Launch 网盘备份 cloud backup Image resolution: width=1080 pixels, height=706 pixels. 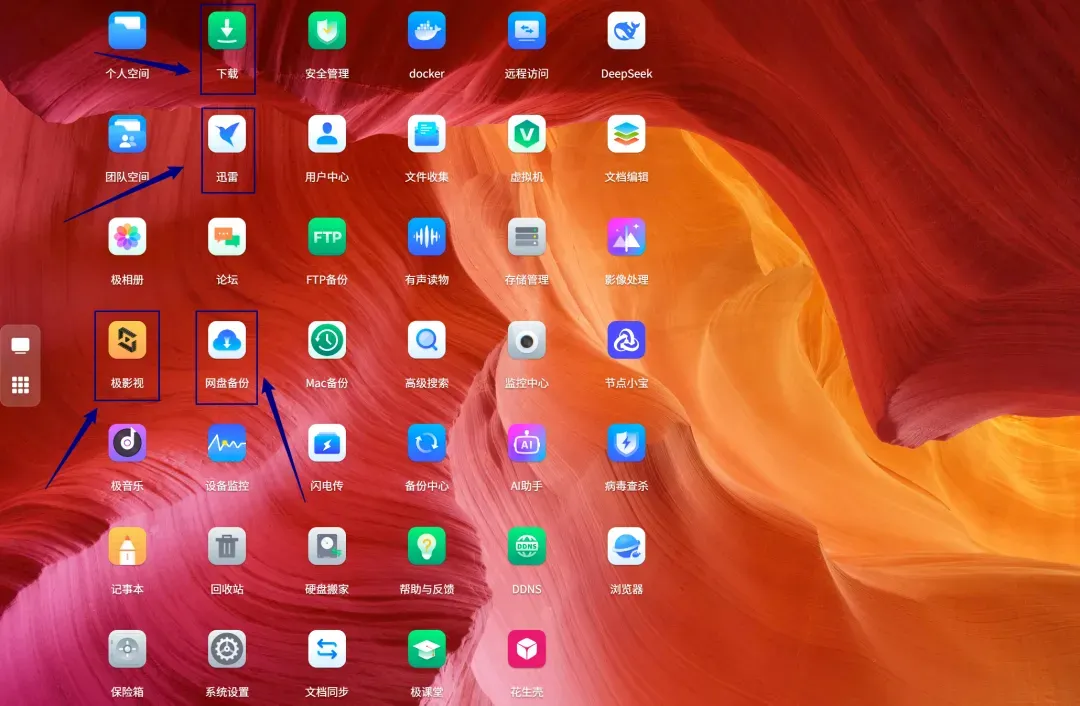pos(227,340)
